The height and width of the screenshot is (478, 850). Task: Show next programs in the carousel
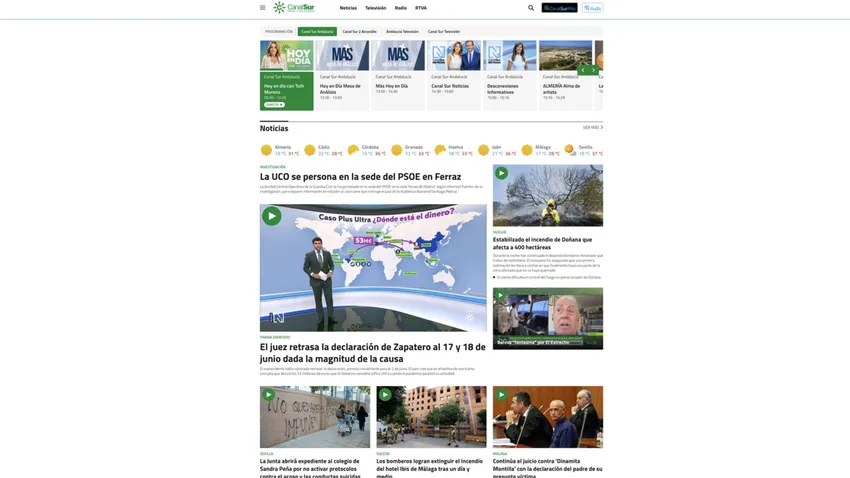tap(594, 70)
